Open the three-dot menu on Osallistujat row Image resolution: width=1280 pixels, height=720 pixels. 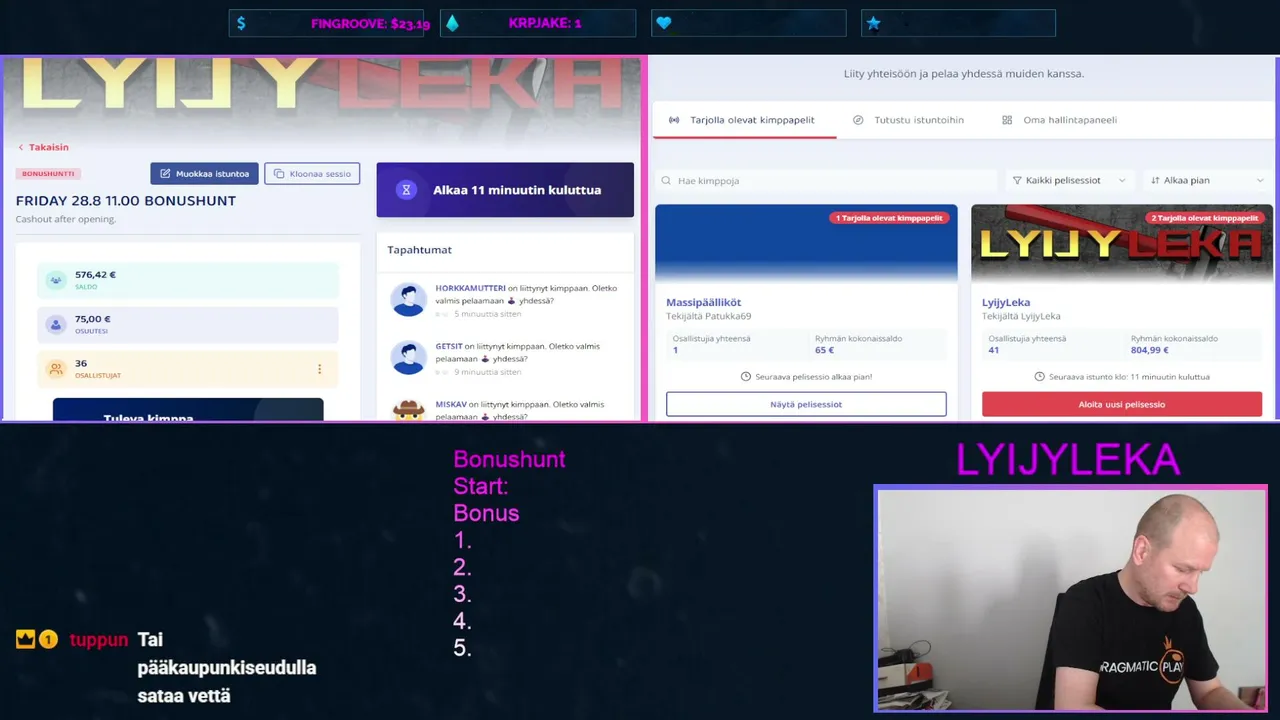(320, 369)
